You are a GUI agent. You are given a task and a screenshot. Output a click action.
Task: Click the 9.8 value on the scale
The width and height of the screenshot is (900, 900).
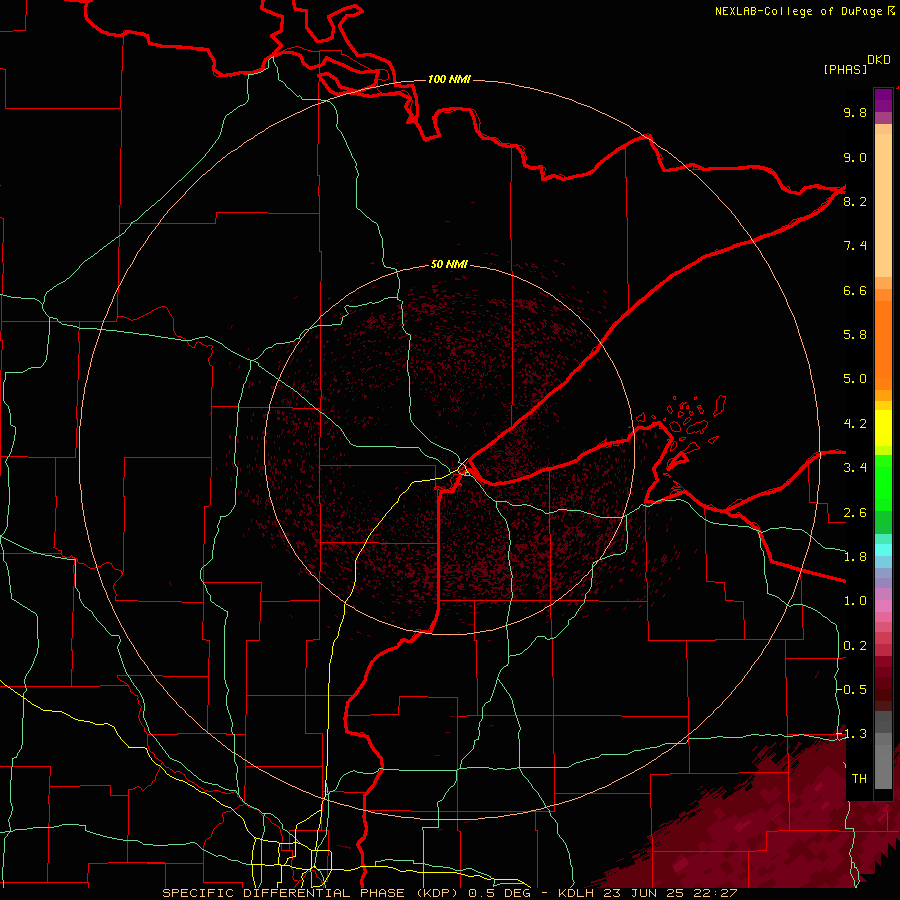(855, 112)
